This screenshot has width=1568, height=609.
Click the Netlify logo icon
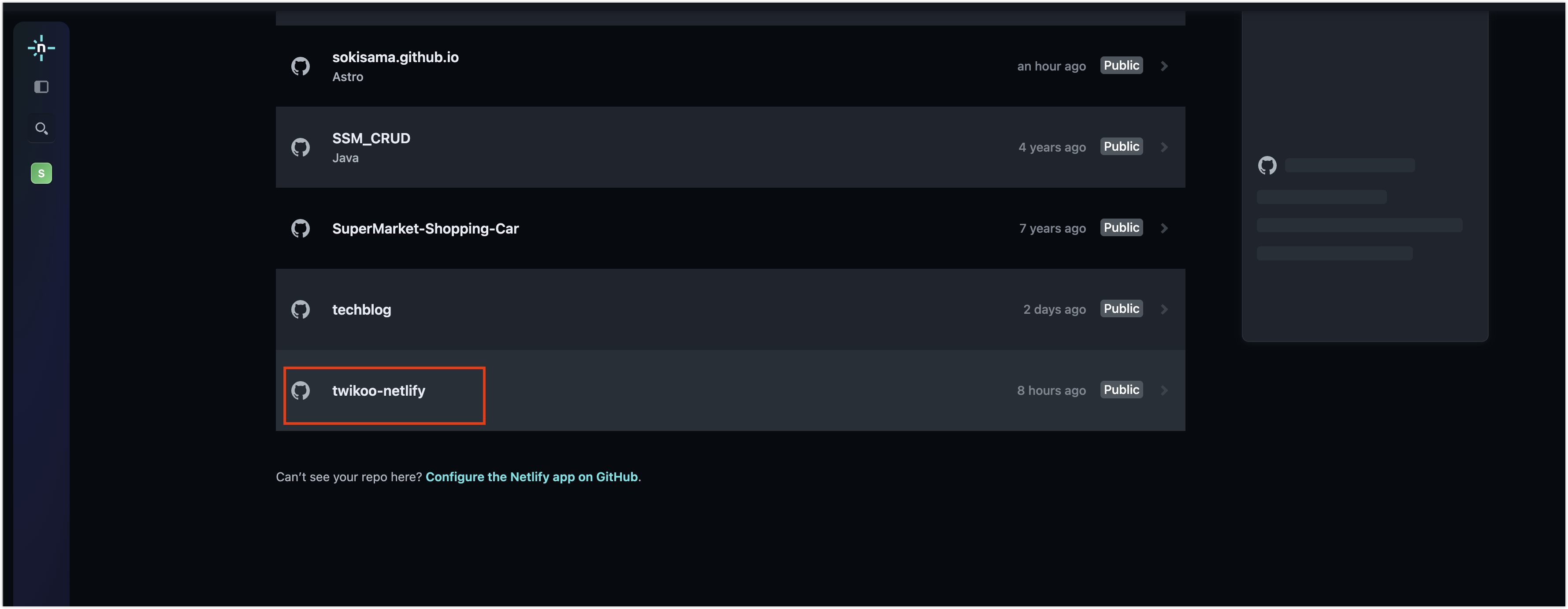pyautogui.click(x=41, y=48)
